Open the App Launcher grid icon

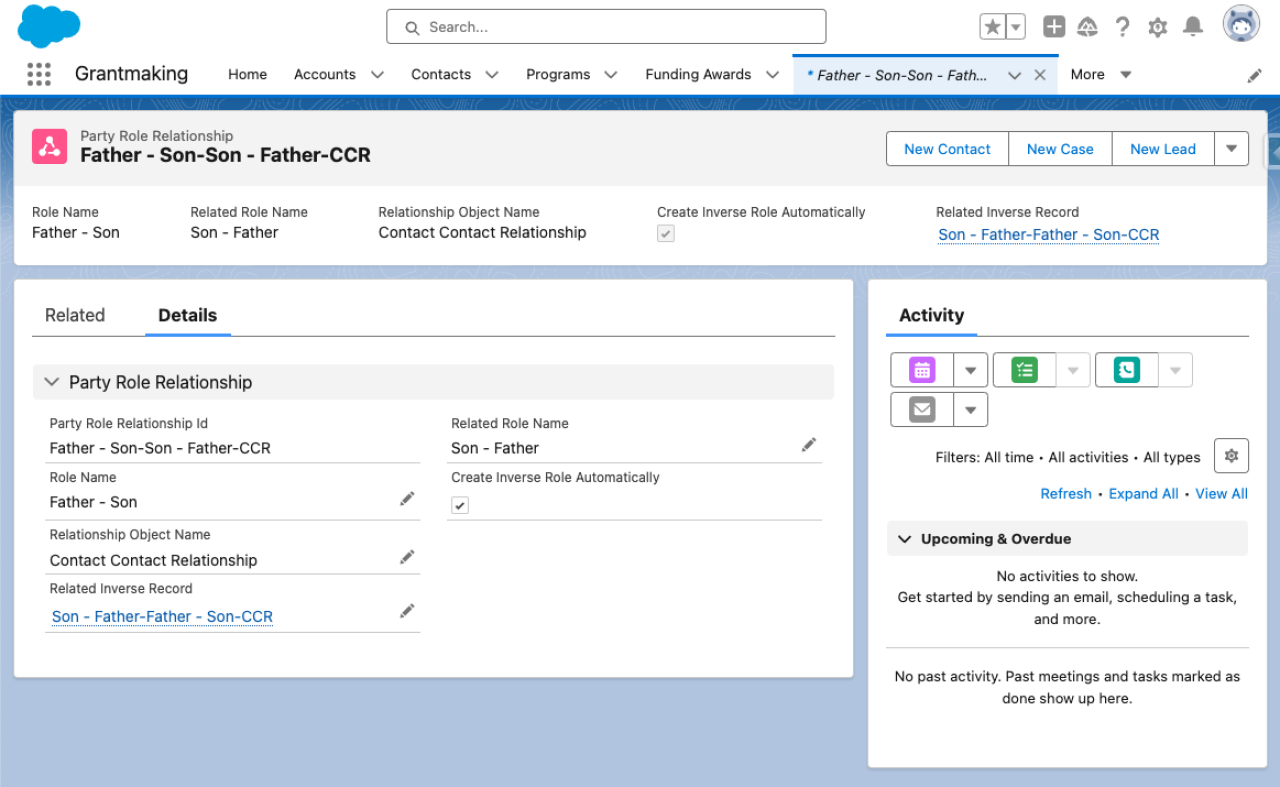coord(39,74)
